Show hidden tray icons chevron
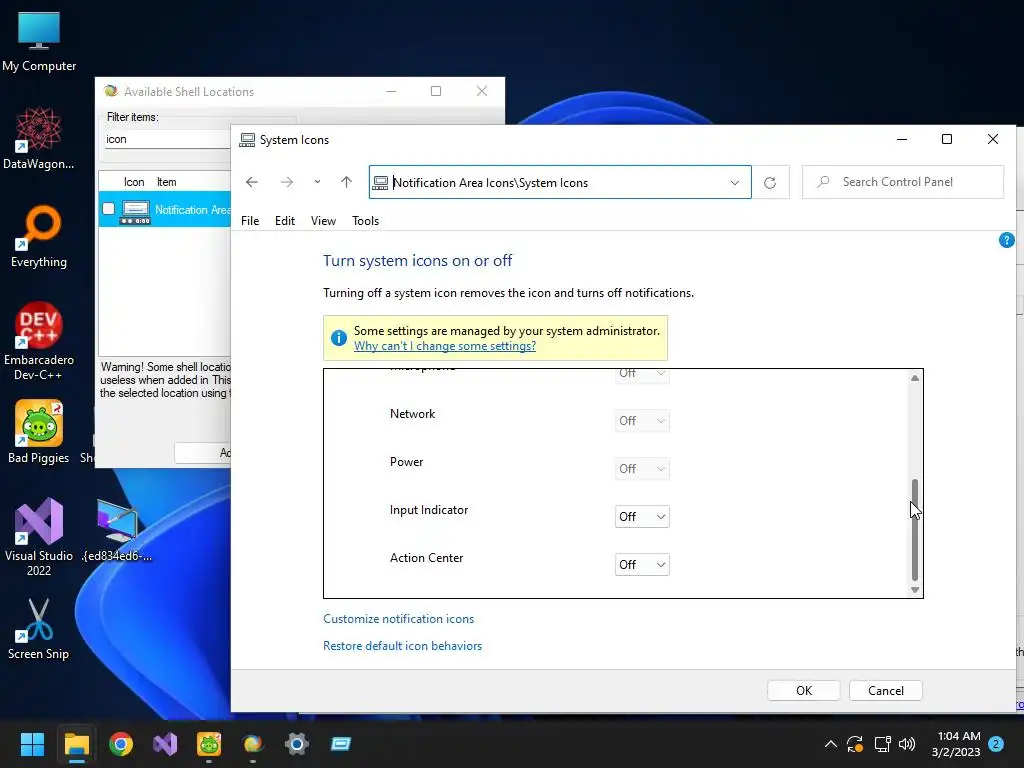 (x=830, y=744)
